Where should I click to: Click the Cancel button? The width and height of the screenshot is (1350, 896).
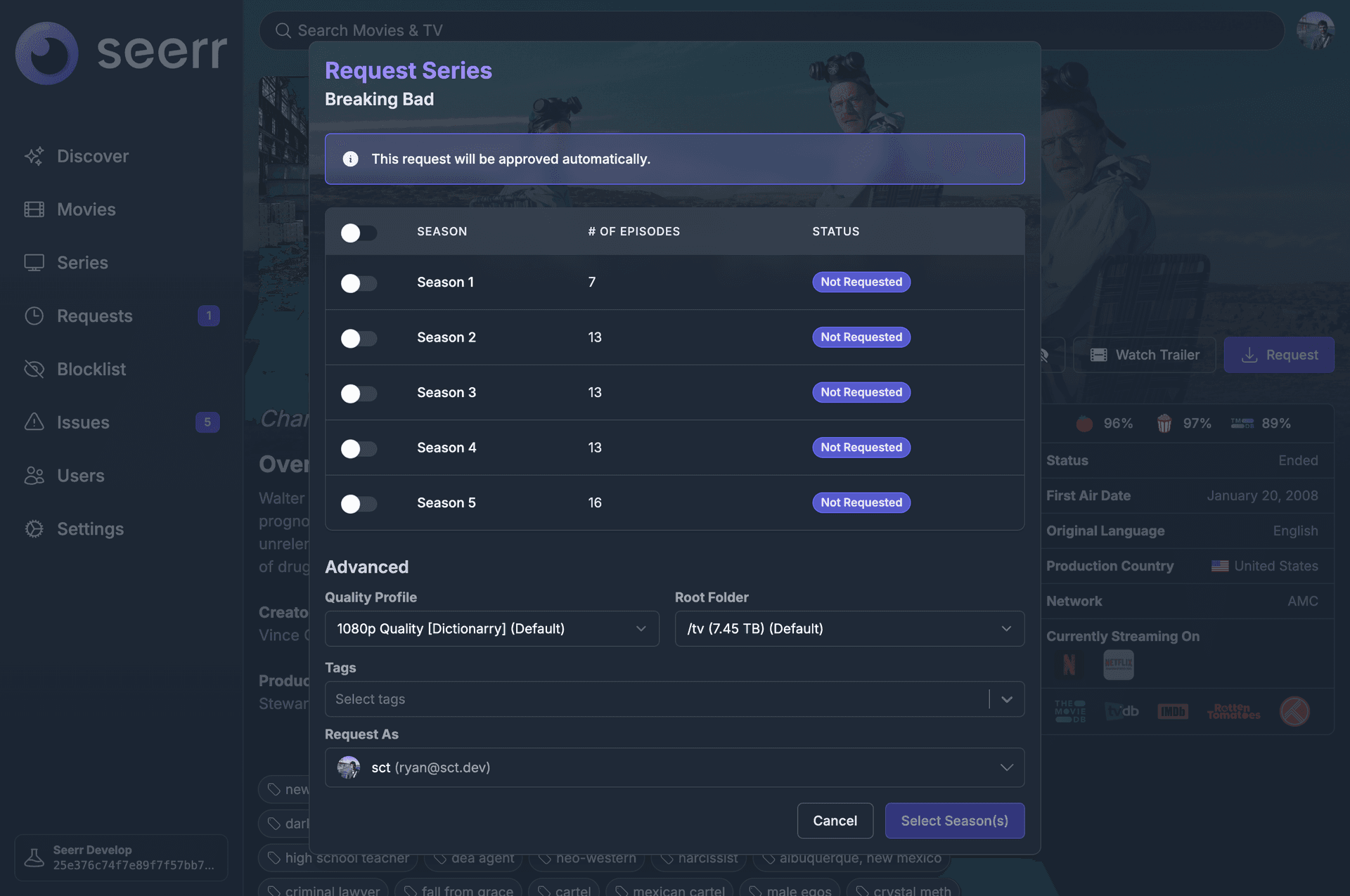pos(835,821)
